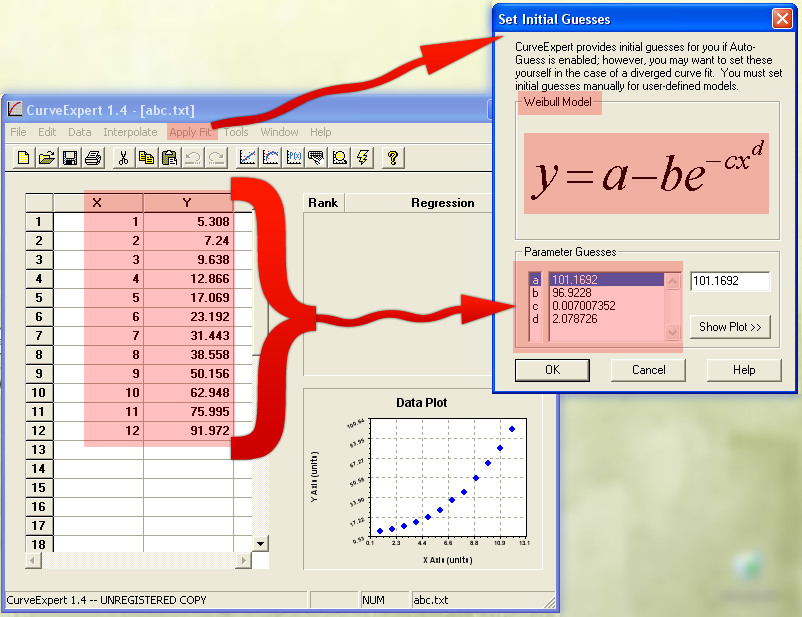Click the spreadsheet's scroll down arrow

click(261, 543)
